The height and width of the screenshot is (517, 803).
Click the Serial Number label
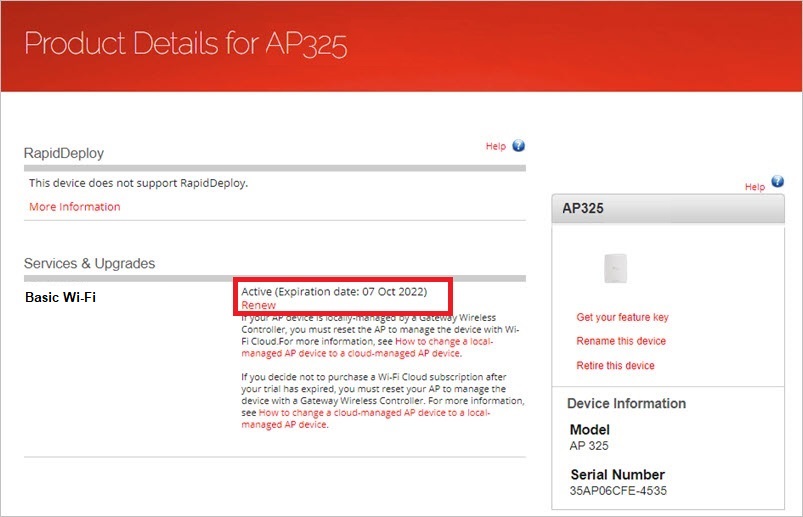point(618,475)
